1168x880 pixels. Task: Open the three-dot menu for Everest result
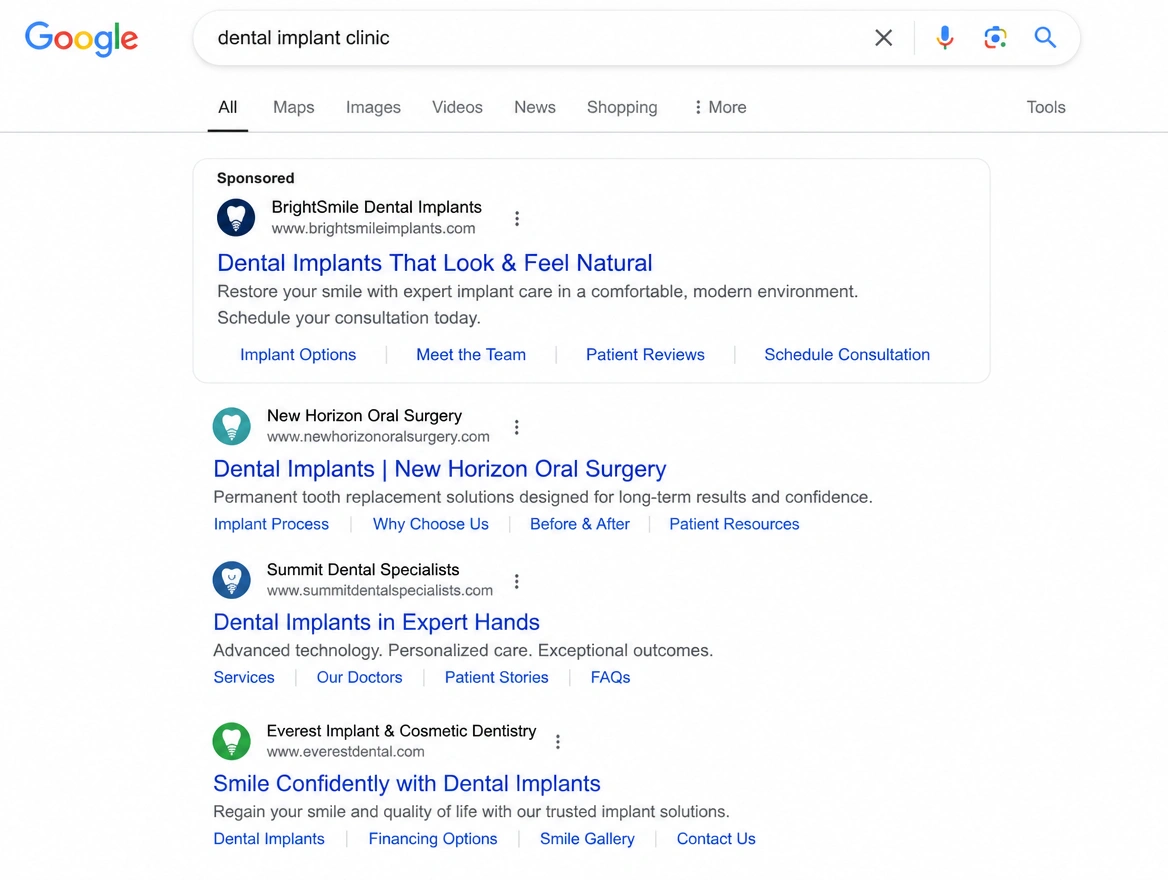coord(558,741)
